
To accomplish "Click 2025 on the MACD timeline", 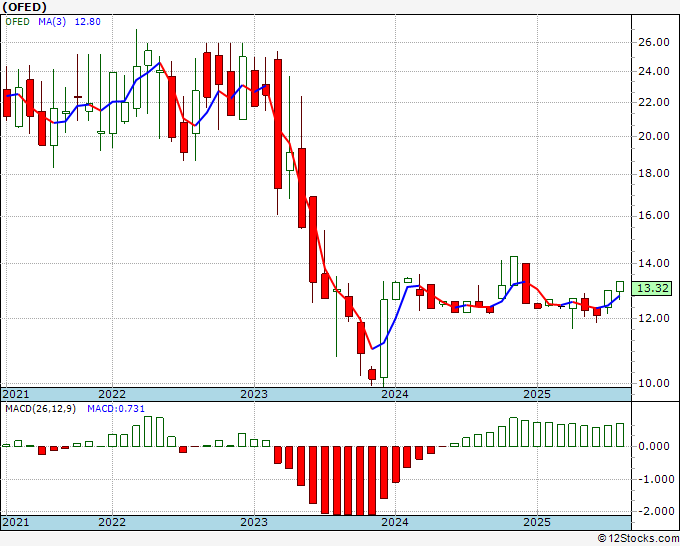I will 537,522.
